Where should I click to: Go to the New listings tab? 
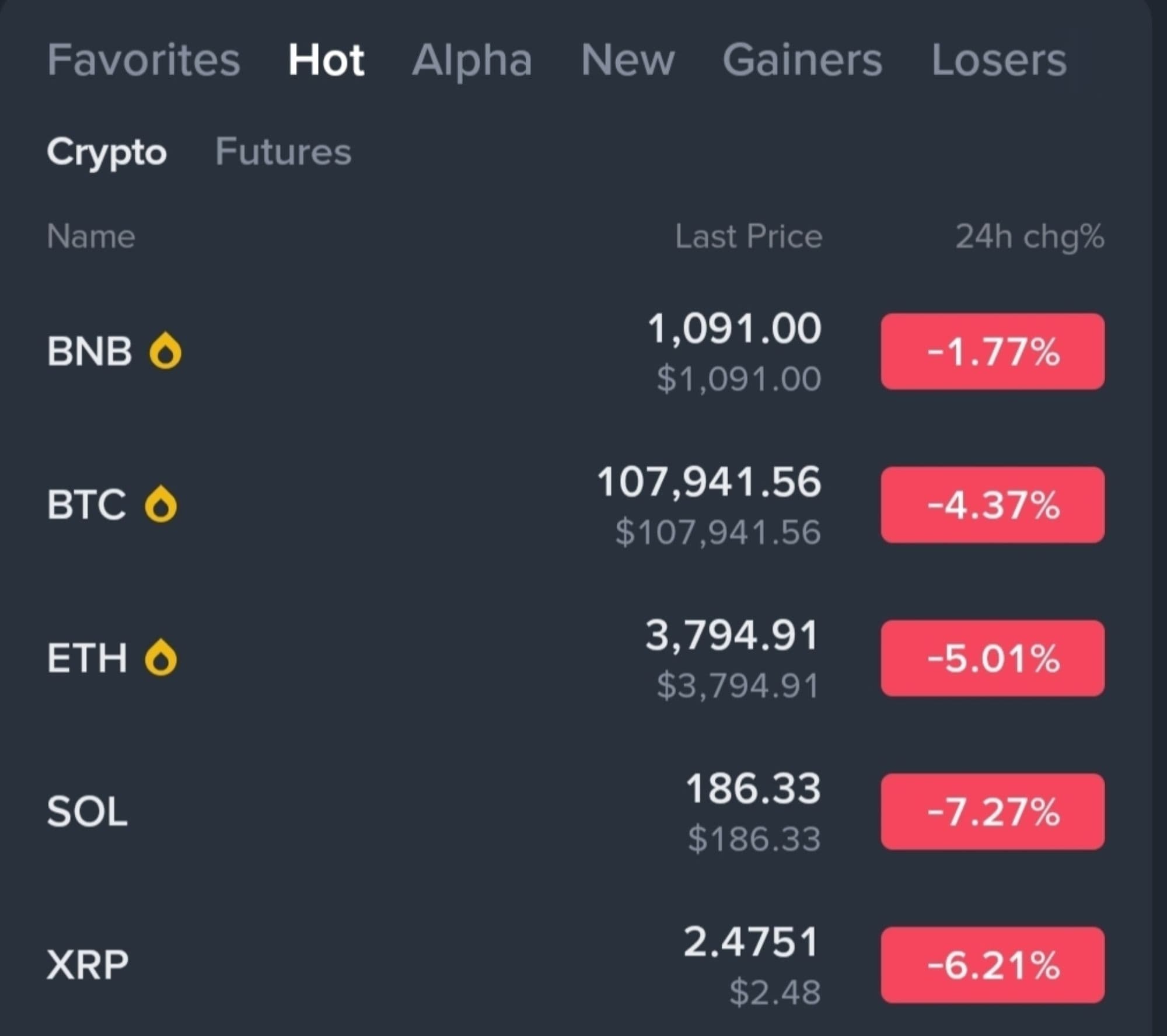pos(627,60)
